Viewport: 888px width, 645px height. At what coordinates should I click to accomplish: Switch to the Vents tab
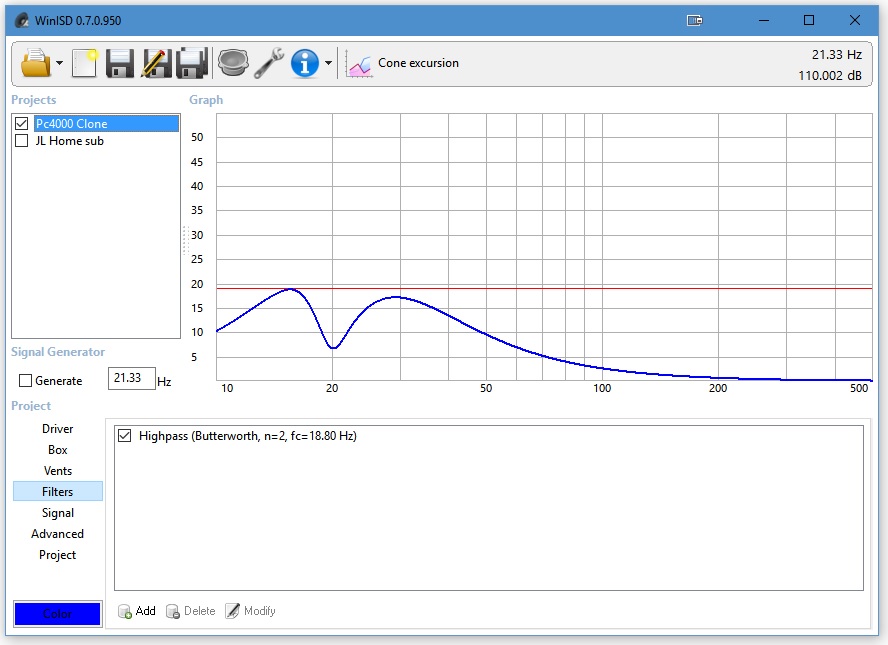[x=58, y=471]
